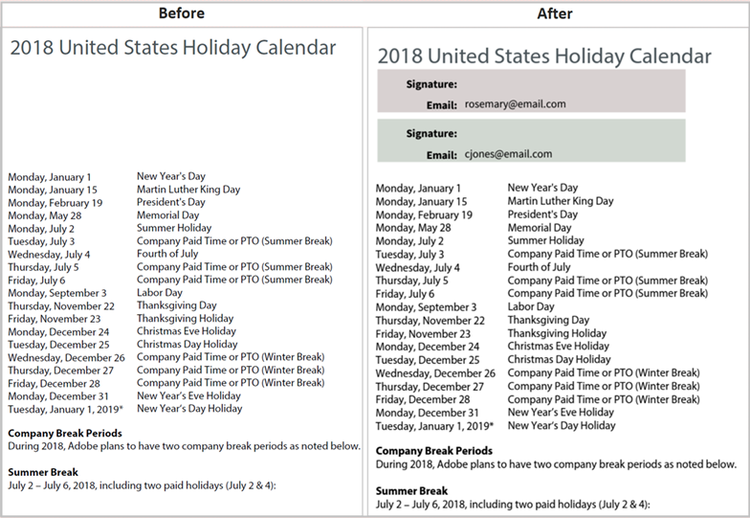Click "Labor Day" in the After panel
Screen dimensions: 750x518
click(x=531, y=307)
